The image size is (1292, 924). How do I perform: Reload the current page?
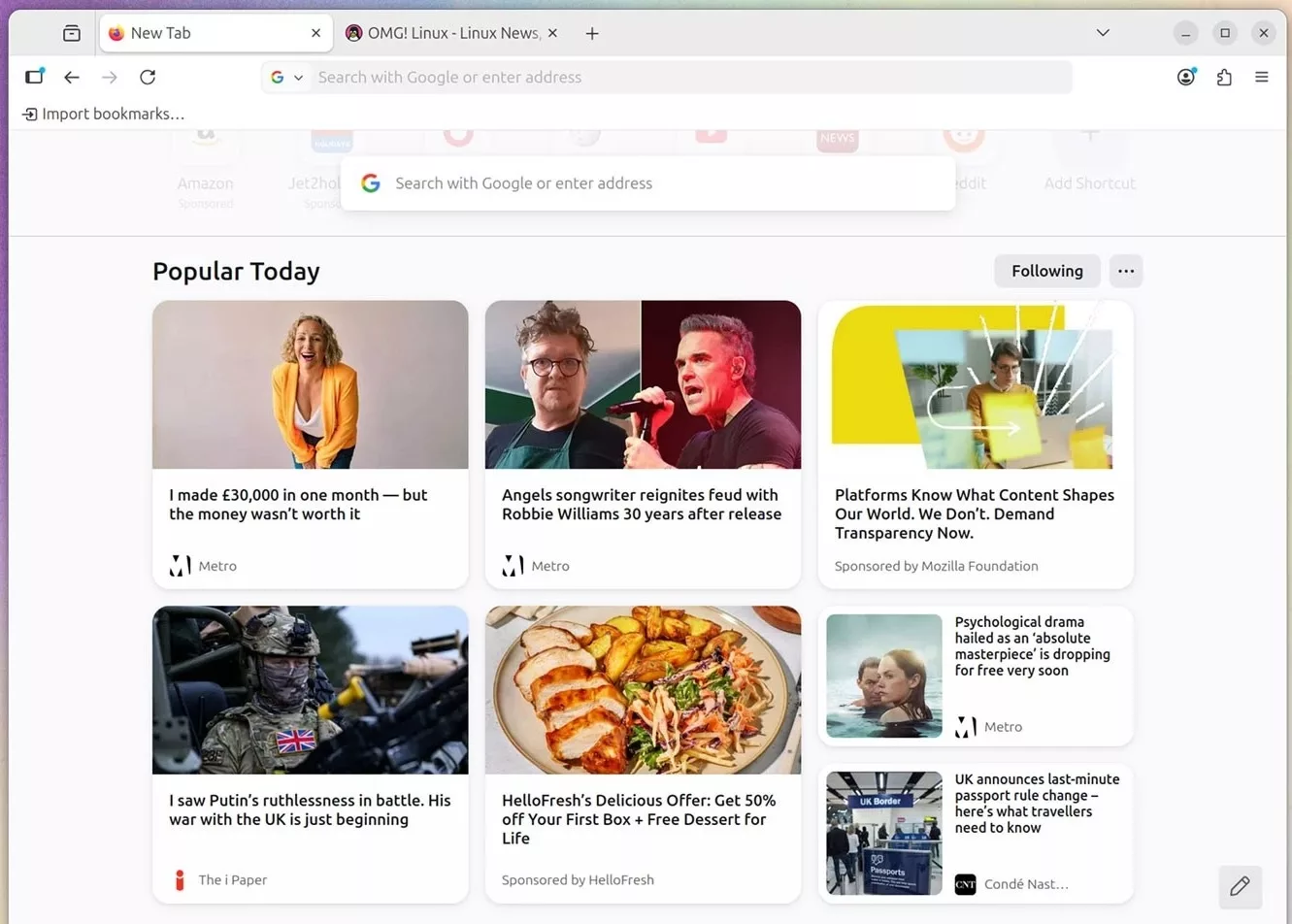coord(148,77)
